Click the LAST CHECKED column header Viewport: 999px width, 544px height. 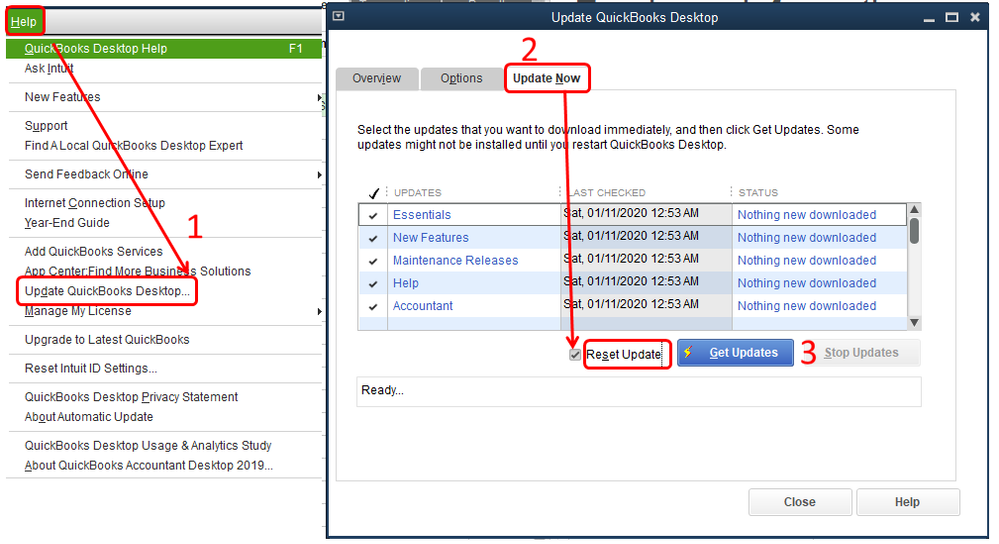pos(607,192)
